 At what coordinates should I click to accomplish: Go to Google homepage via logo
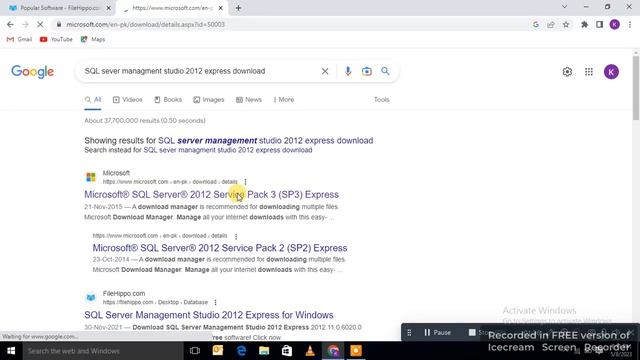point(33,72)
